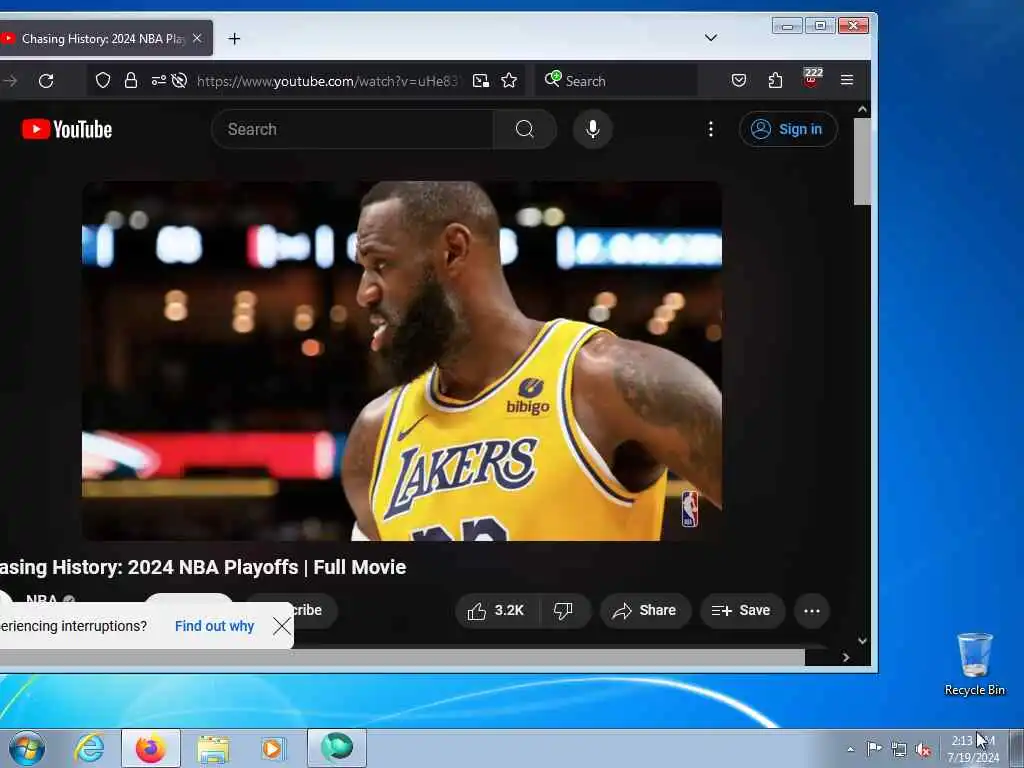
Task: Open a new tab with plus button
Action: pyautogui.click(x=234, y=39)
